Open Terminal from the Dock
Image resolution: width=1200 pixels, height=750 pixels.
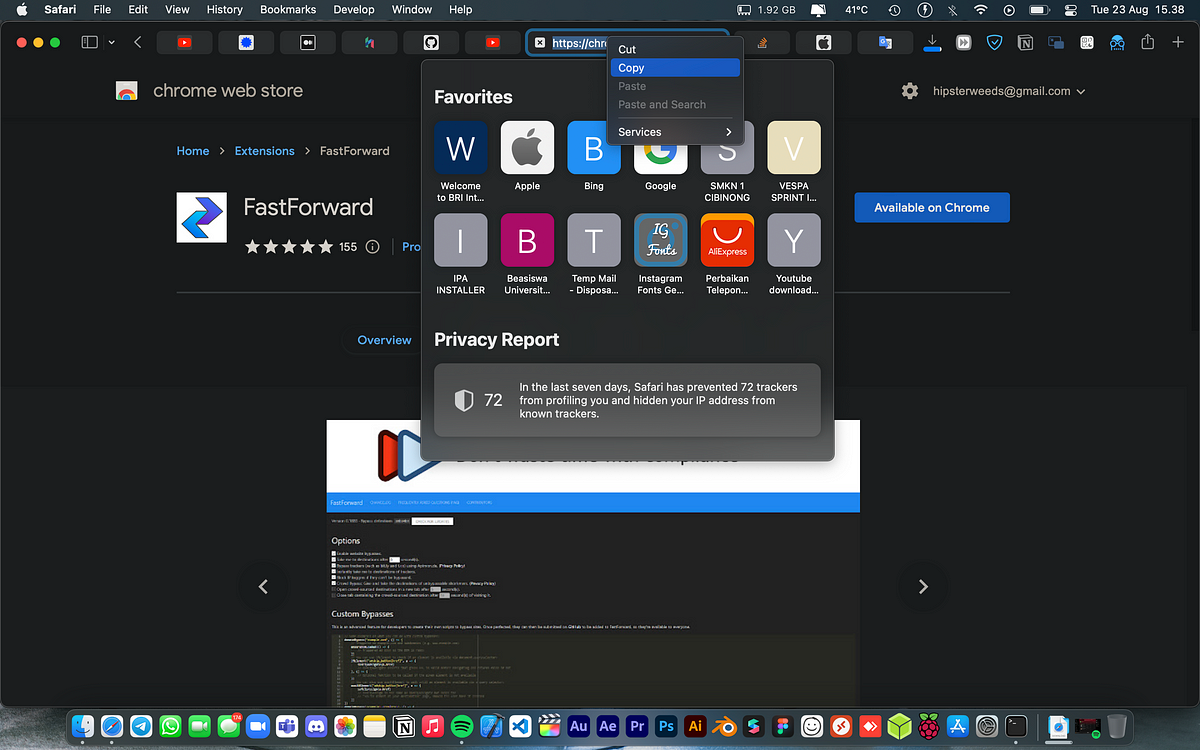click(1017, 726)
